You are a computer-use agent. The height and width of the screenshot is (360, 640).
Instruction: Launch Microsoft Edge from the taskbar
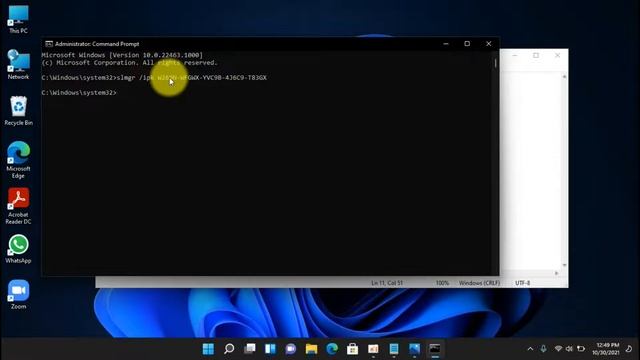332,349
